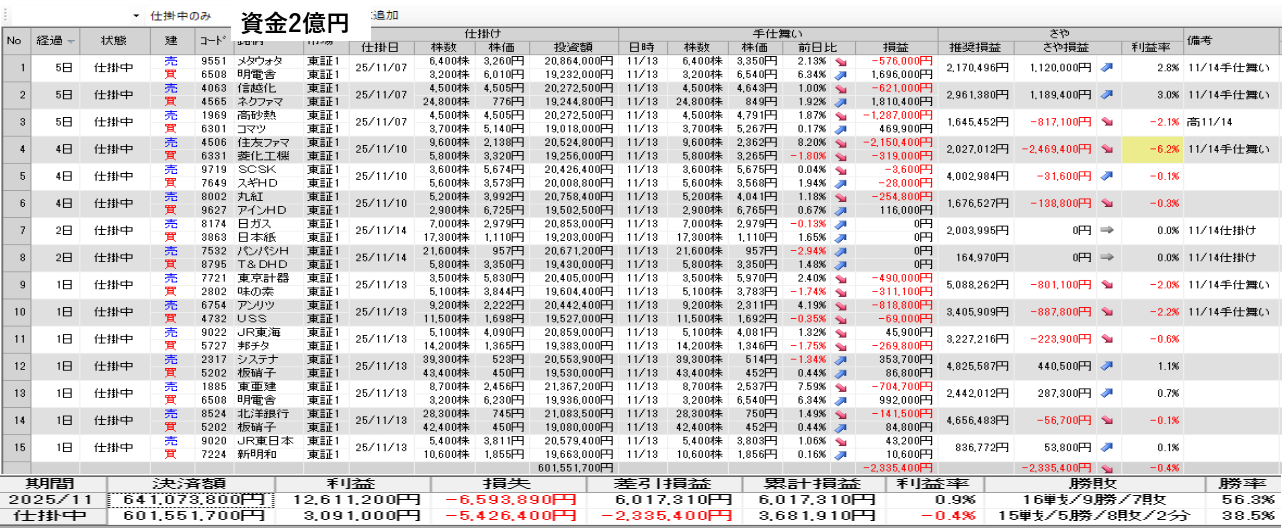Click the gray flat arrow in row 8's さや column

[1108, 257]
